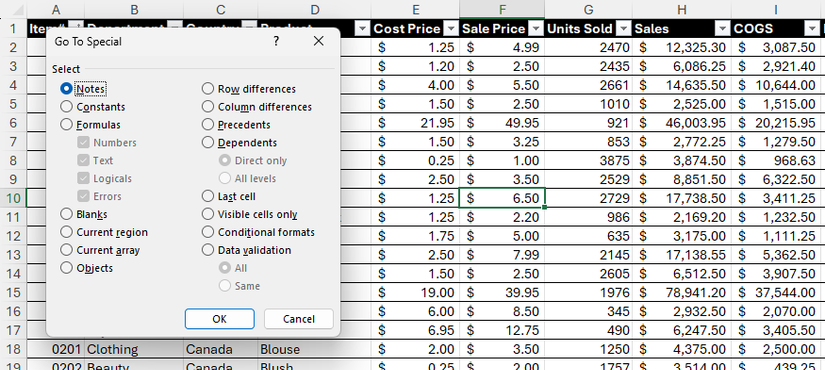Pick the Precedents radio option
The image size is (825, 370).
pos(208,125)
